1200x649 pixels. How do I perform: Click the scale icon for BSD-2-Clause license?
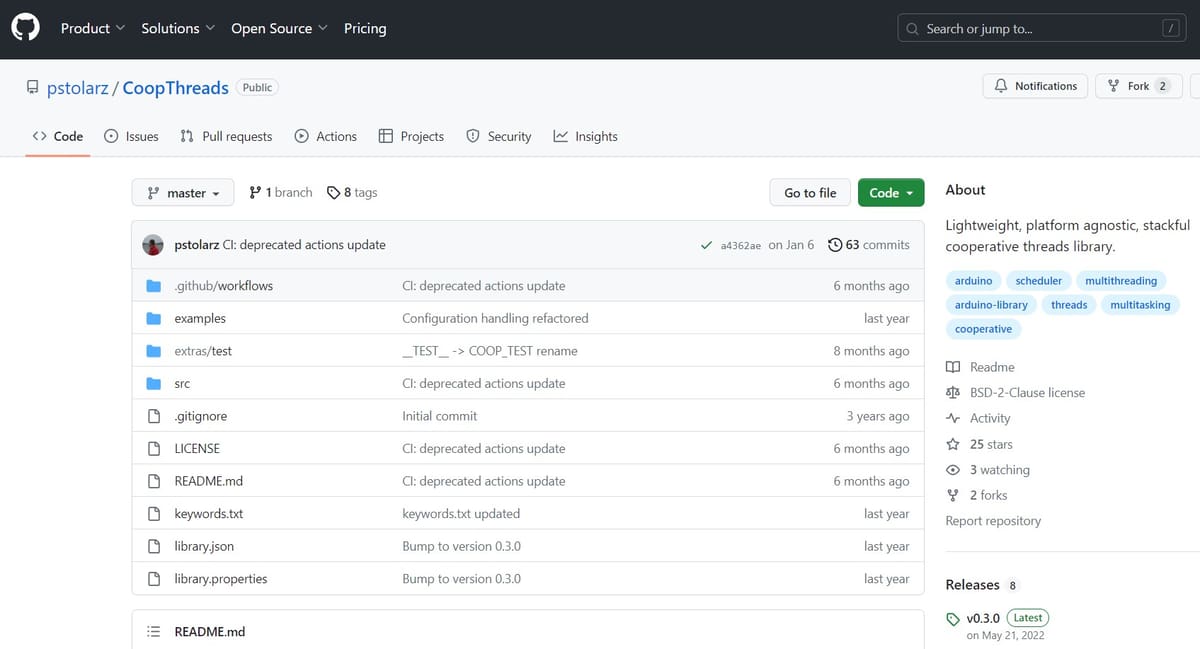tap(953, 393)
